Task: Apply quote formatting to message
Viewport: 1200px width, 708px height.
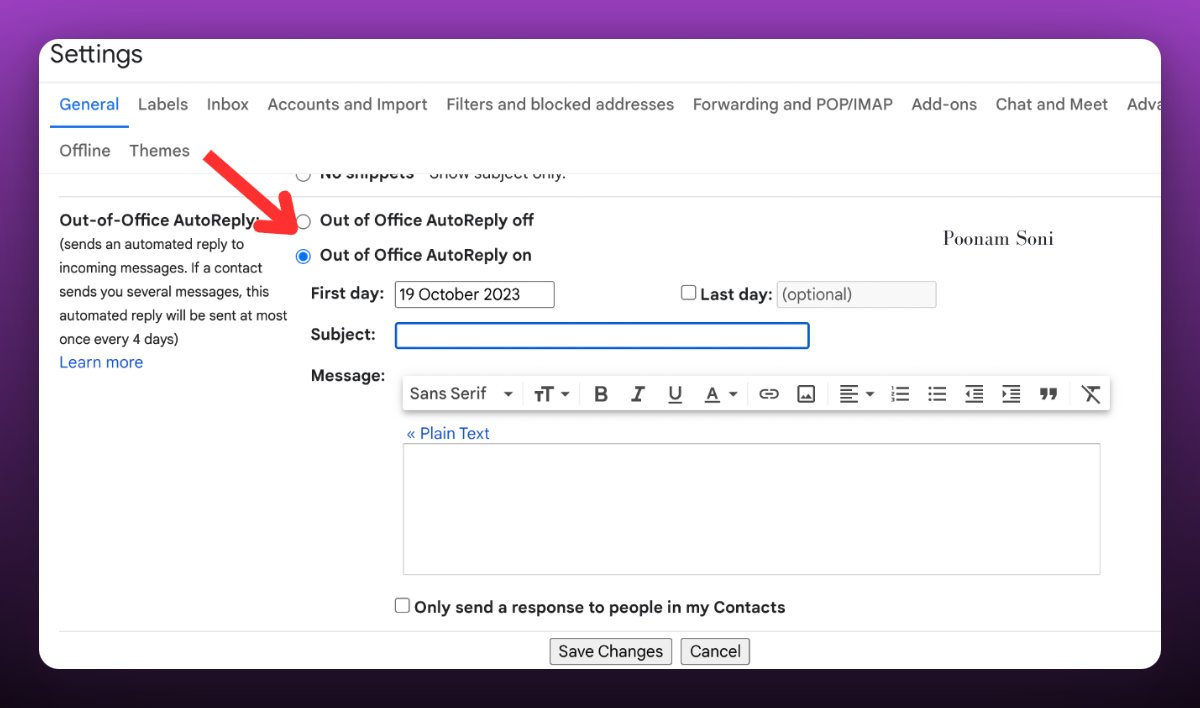Action: pos(1048,394)
